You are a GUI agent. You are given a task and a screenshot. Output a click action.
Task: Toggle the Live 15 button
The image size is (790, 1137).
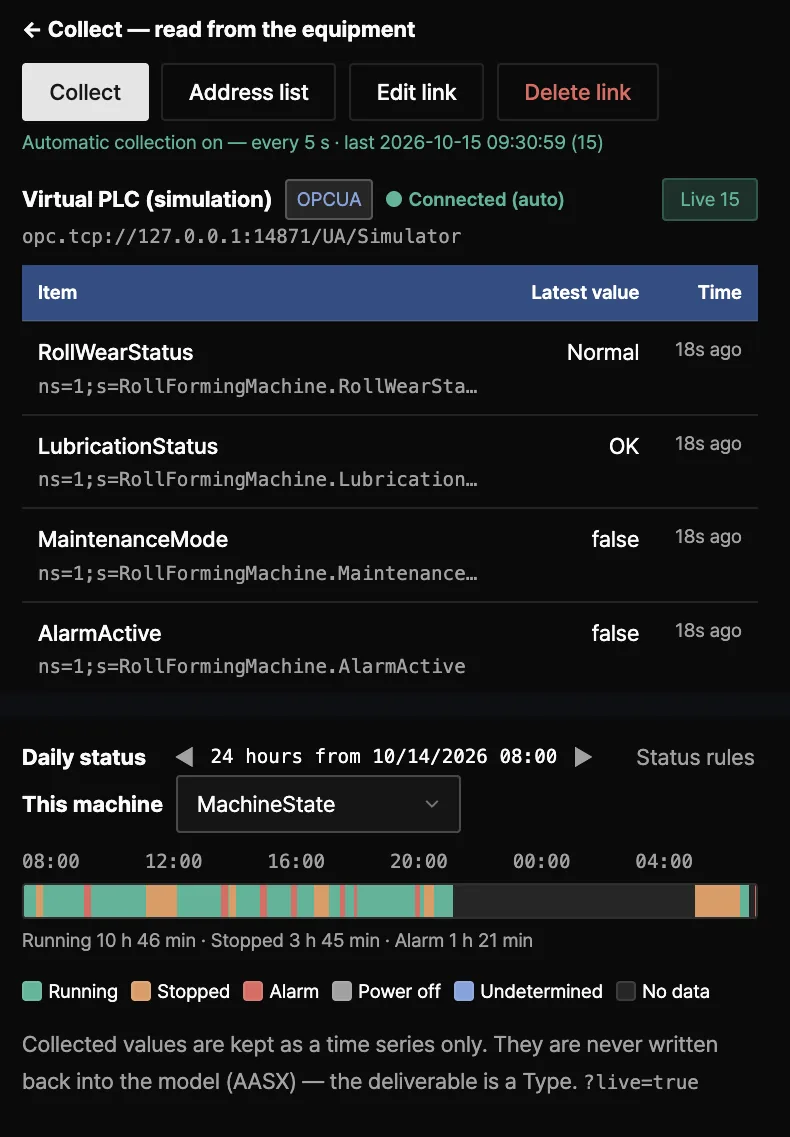click(709, 199)
